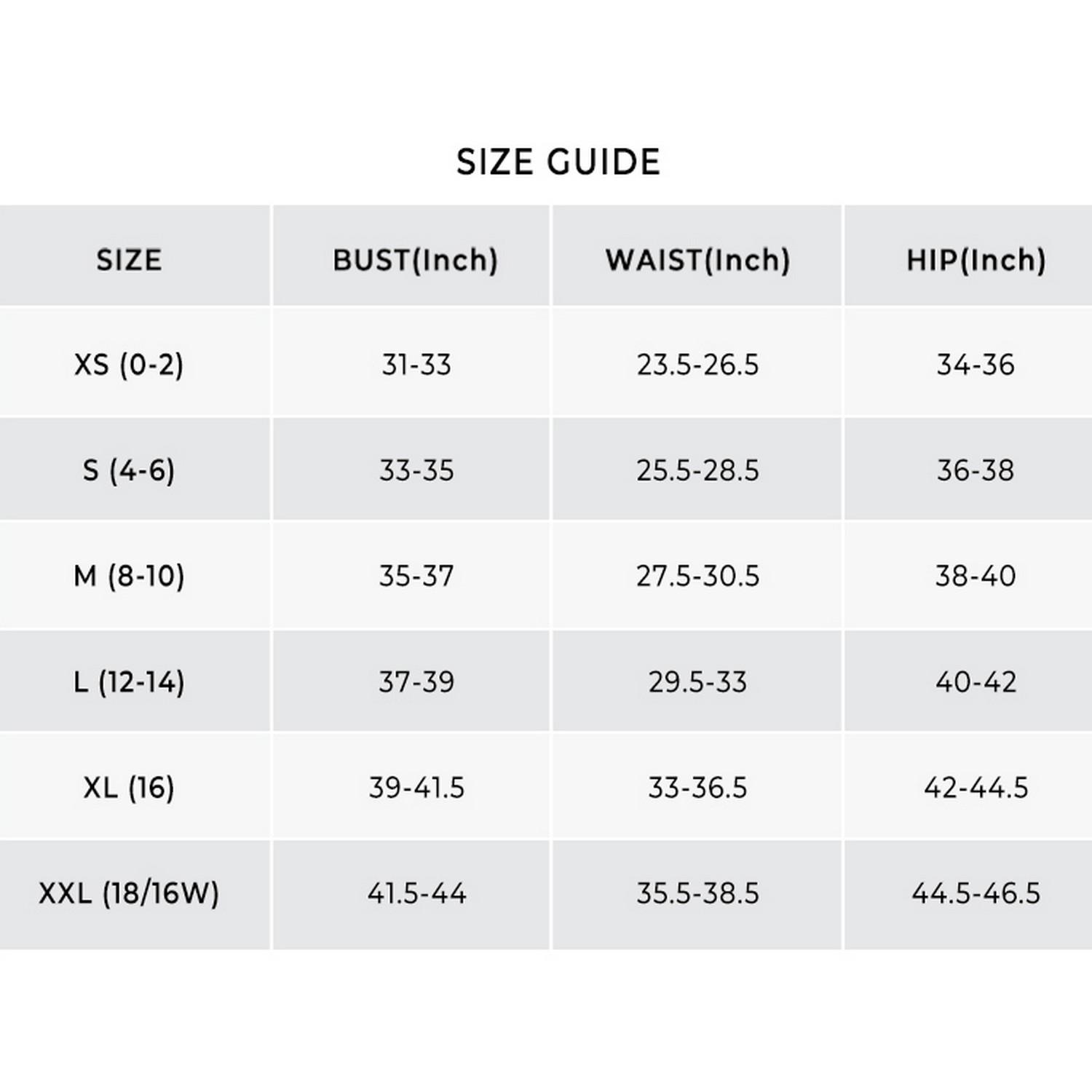Click the 31-33 bust measurement cell
Image resolution: width=1092 pixels, height=1092 pixels.
(x=416, y=364)
